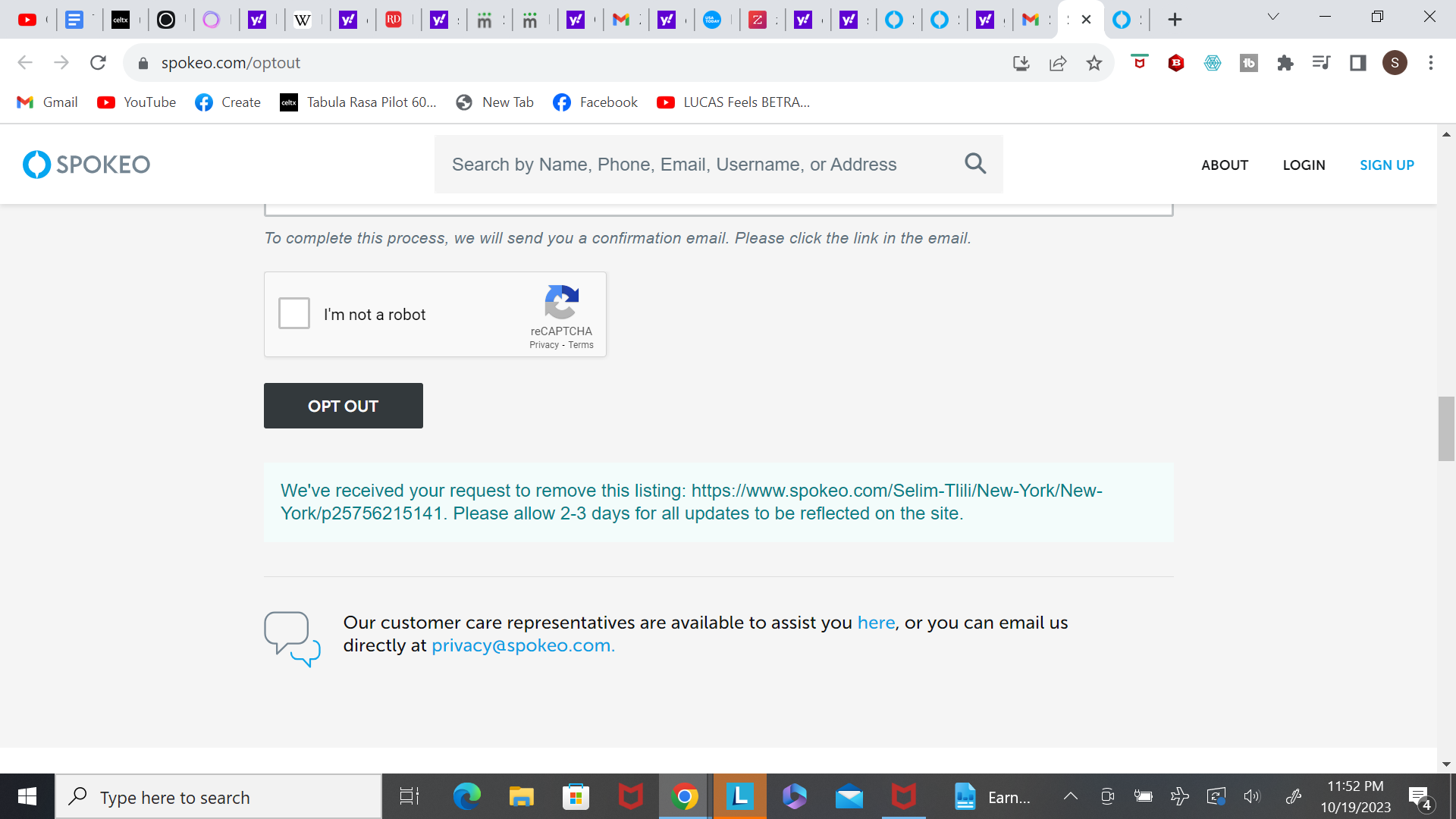Click the search magnifier icon in Spokeo
Viewport: 1456px width, 819px height.
pos(975,164)
